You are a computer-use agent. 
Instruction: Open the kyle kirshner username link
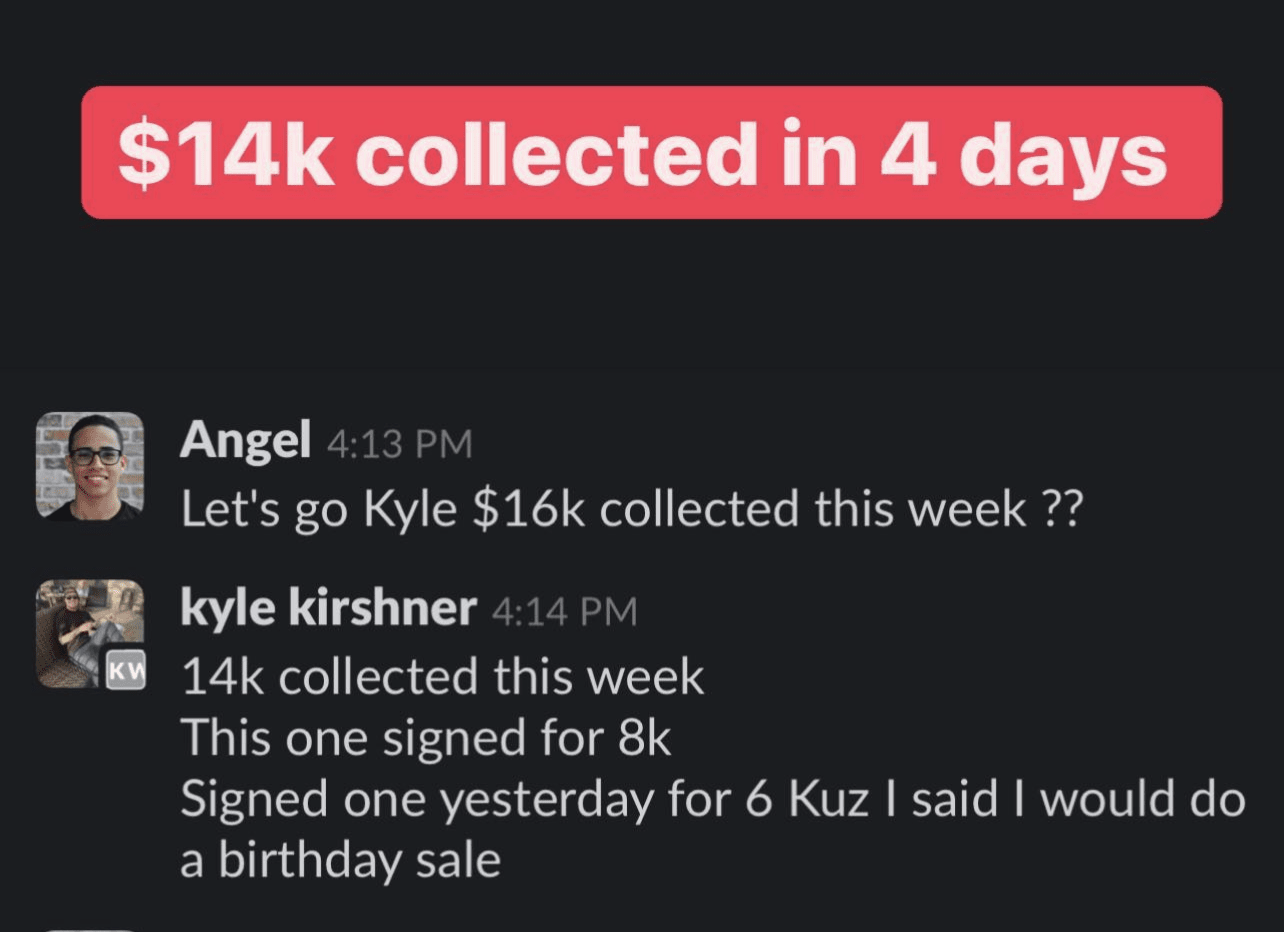(x=328, y=608)
